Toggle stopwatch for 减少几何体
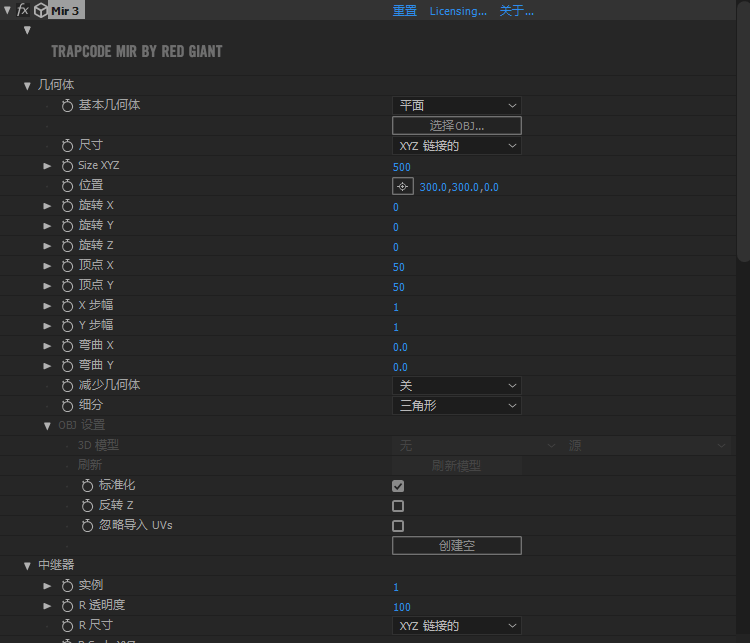This screenshot has width=750, height=643. point(67,386)
